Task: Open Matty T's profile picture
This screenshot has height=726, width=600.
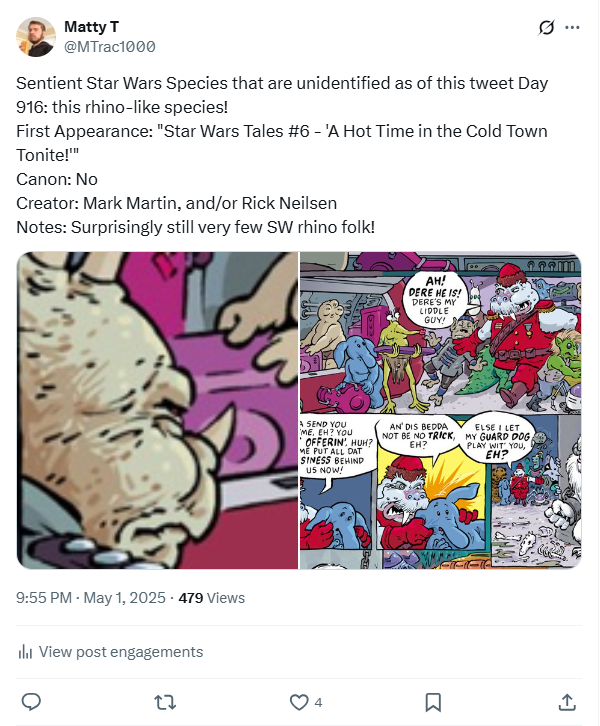Action: [36, 36]
